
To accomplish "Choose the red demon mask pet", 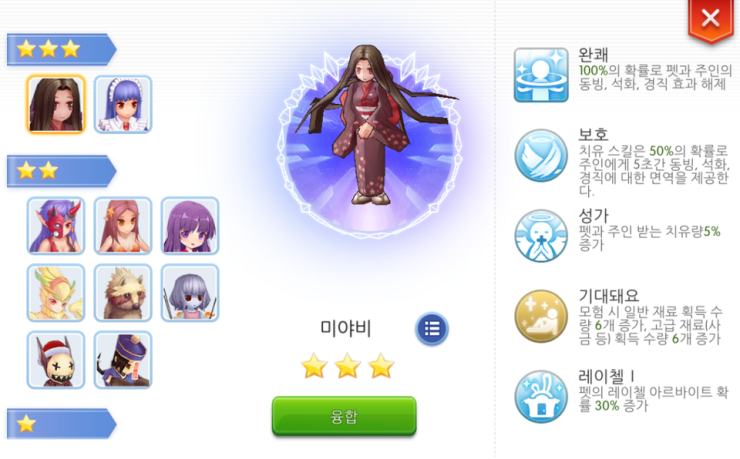I will pos(56,226).
